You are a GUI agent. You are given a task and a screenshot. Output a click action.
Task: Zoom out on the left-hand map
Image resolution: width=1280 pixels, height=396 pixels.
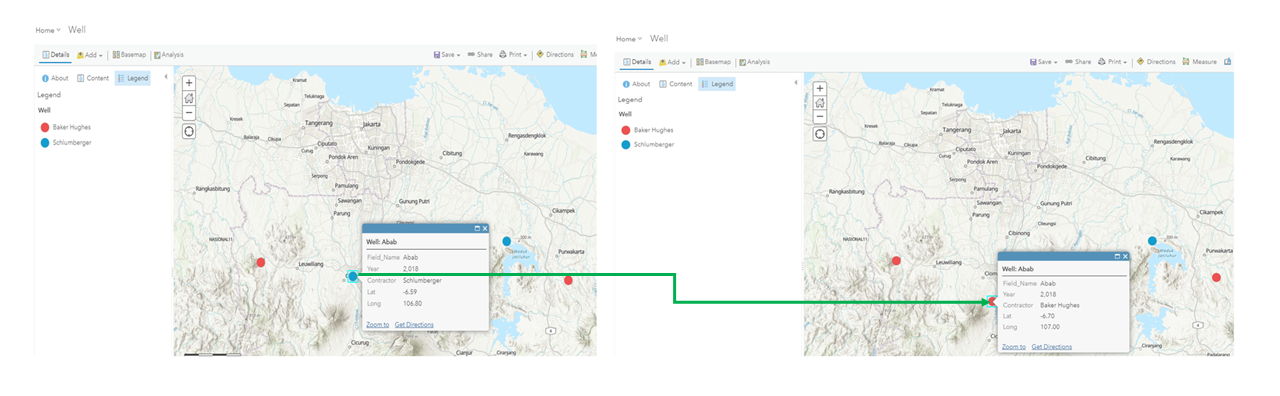[189, 113]
